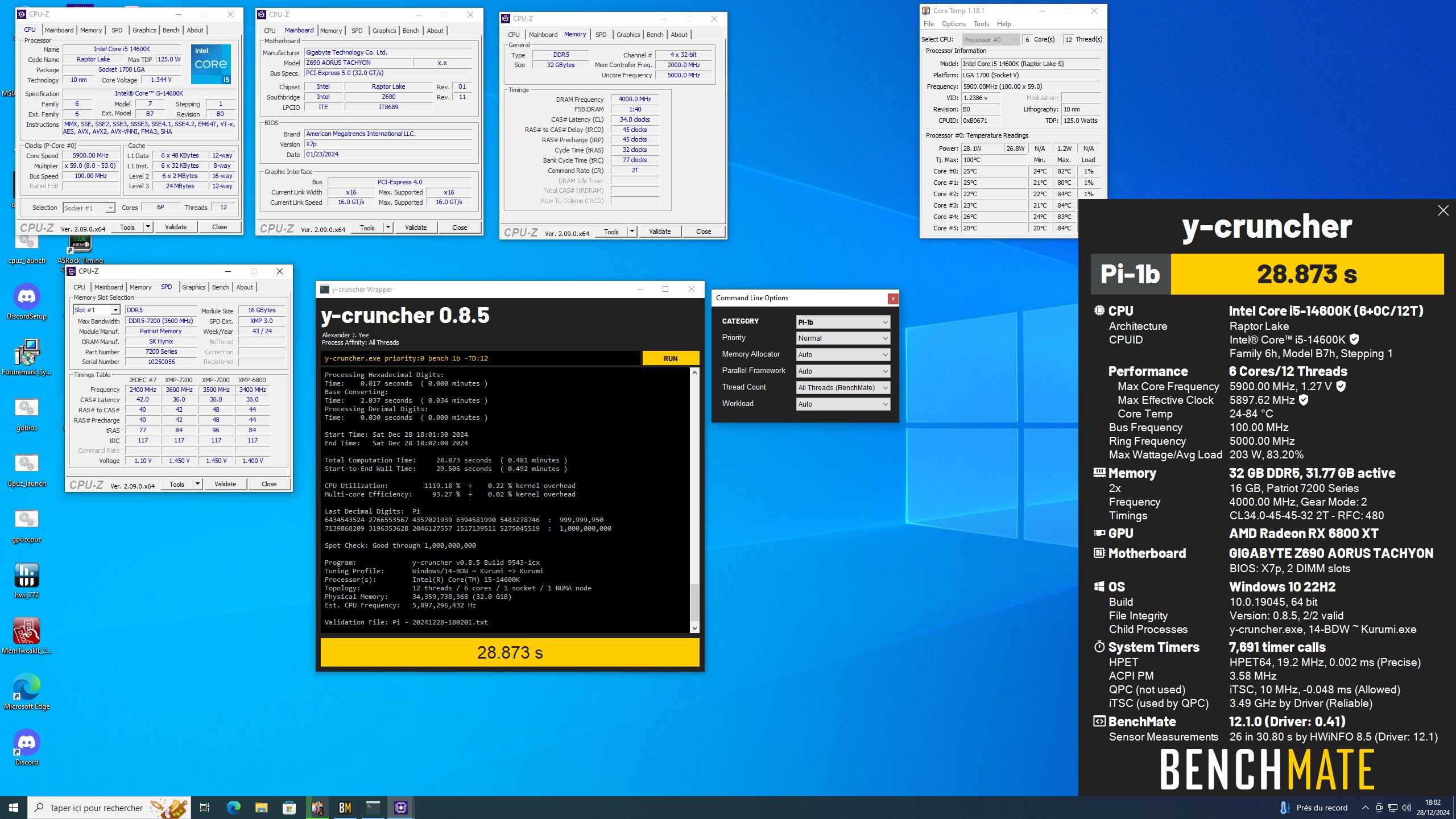Open Task View in taskbar
The height and width of the screenshot is (819, 1456).
click(205, 808)
